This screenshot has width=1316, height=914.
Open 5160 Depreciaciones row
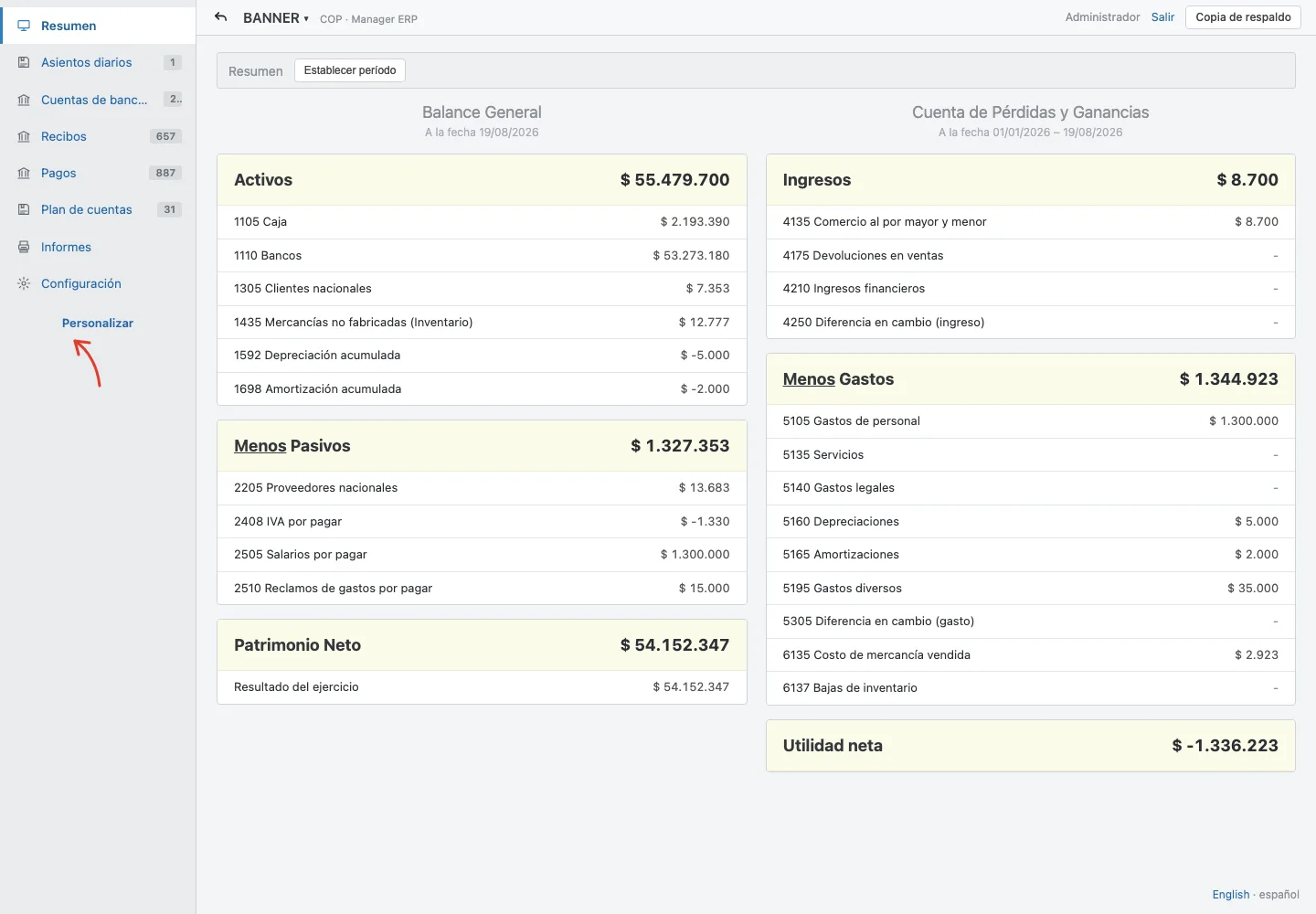pyautogui.click(x=1030, y=522)
